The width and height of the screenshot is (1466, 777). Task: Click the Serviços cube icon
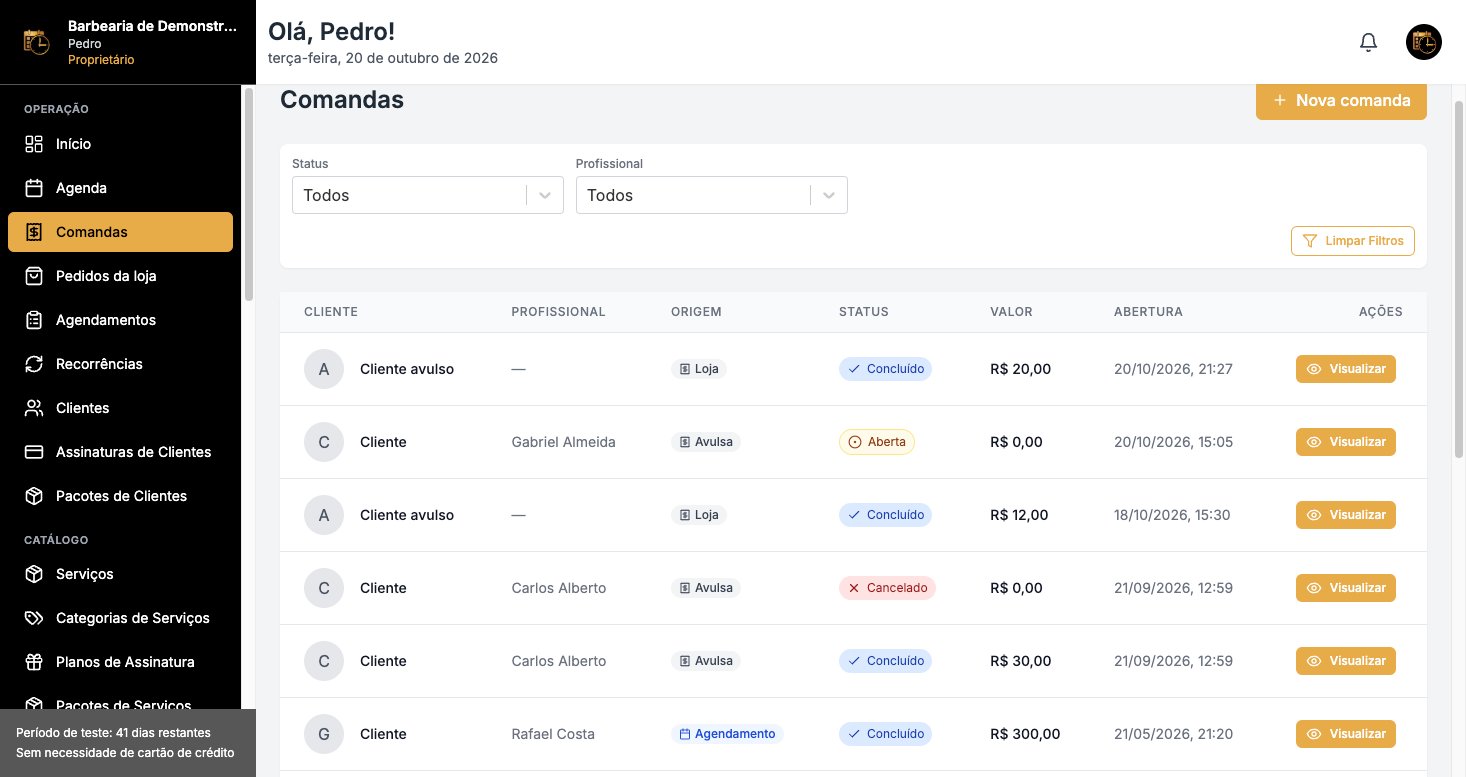coord(34,574)
